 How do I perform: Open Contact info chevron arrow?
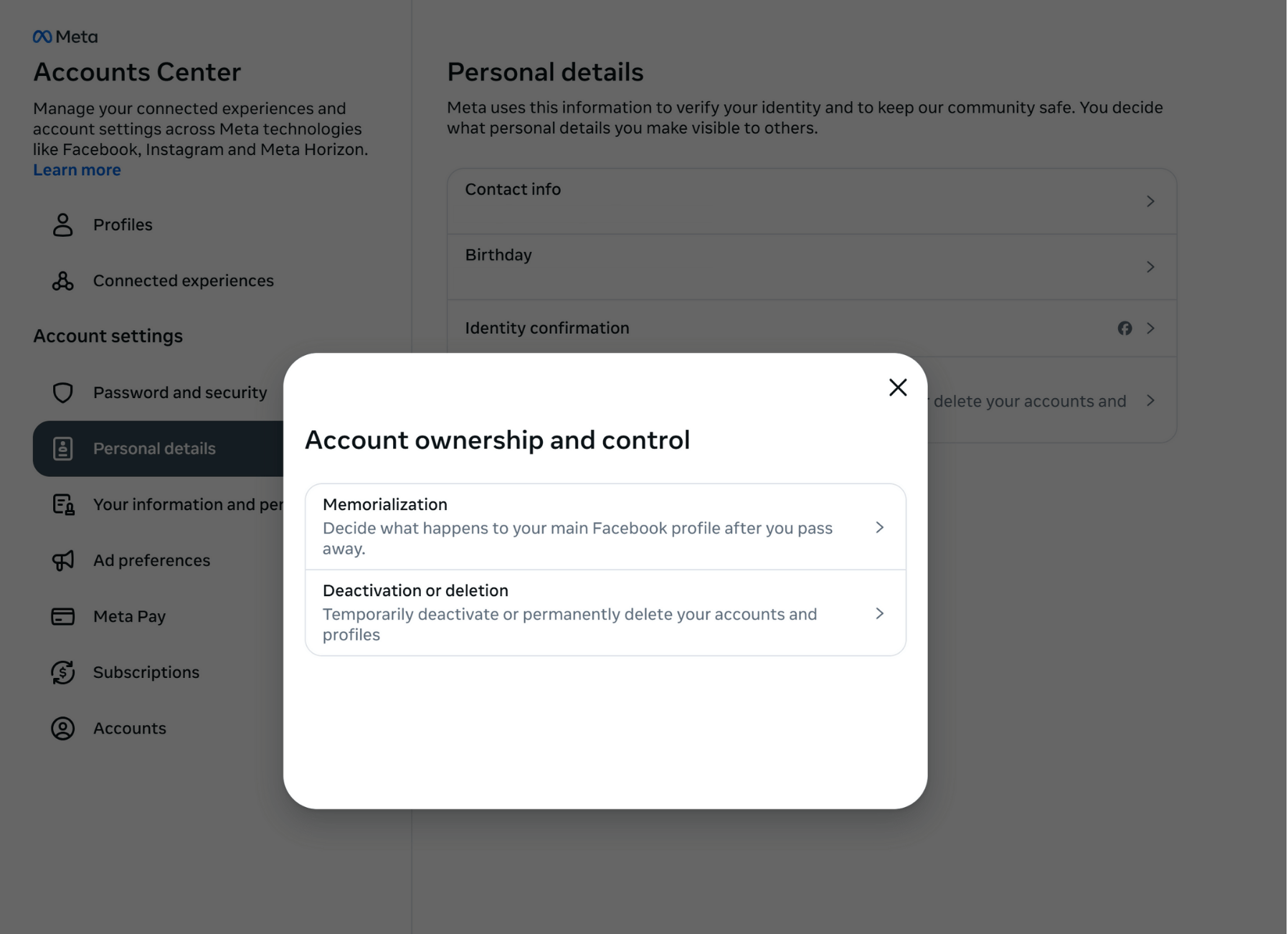coord(1150,202)
